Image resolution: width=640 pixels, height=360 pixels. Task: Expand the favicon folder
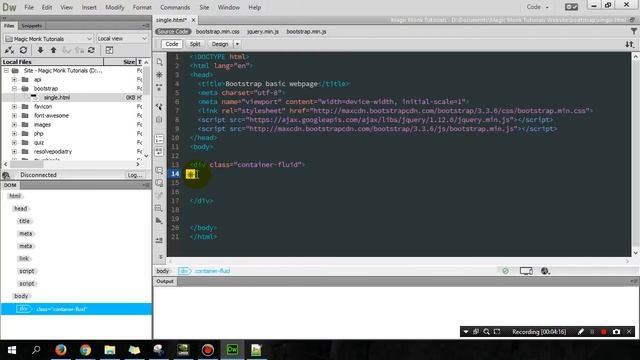[14, 107]
